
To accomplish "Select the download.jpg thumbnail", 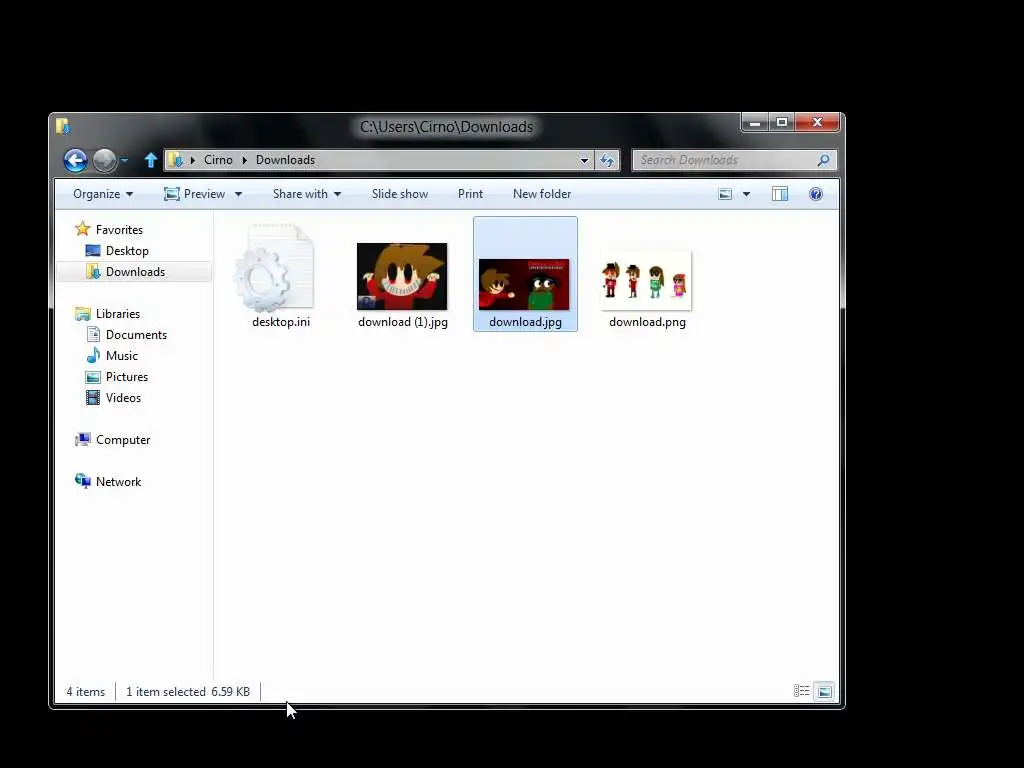I will pyautogui.click(x=524, y=284).
